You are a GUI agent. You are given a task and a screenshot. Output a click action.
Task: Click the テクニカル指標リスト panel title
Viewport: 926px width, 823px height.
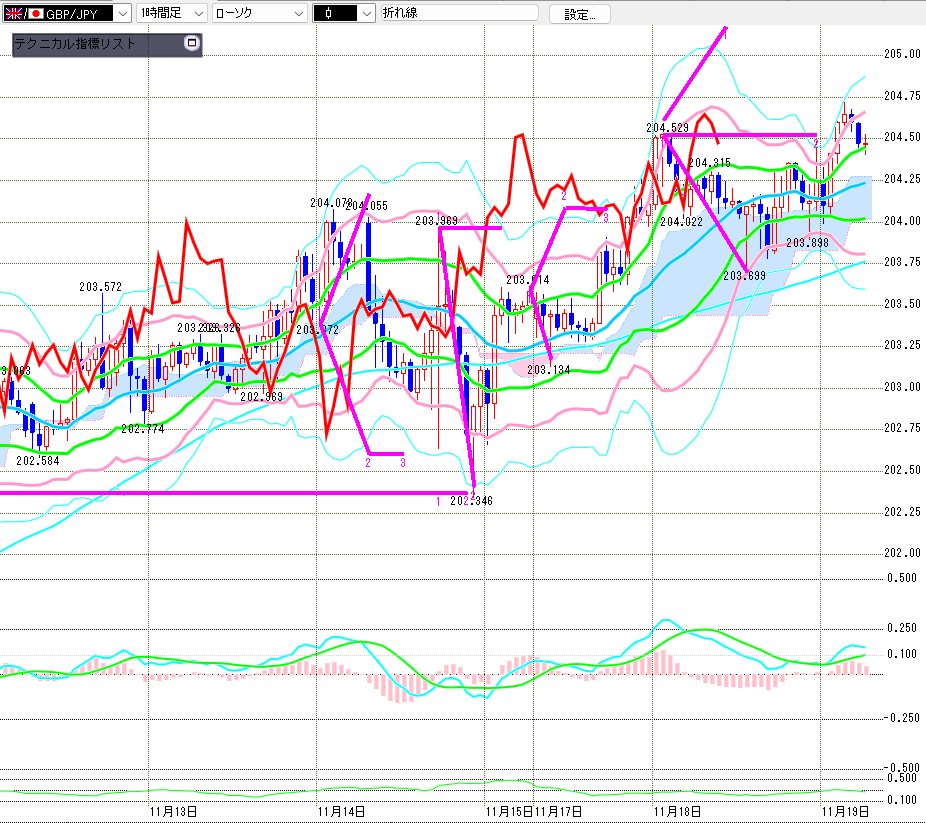point(76,44)
